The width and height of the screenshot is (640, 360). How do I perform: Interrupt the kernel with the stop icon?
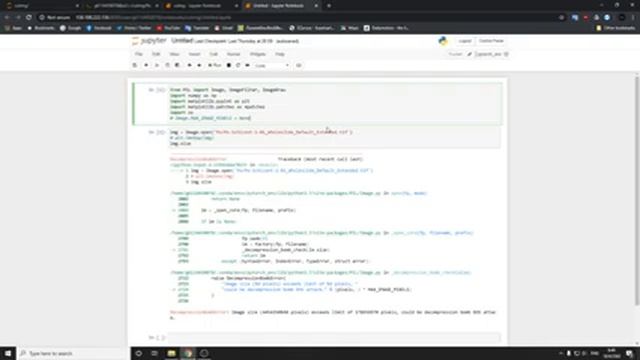point(229,65)
